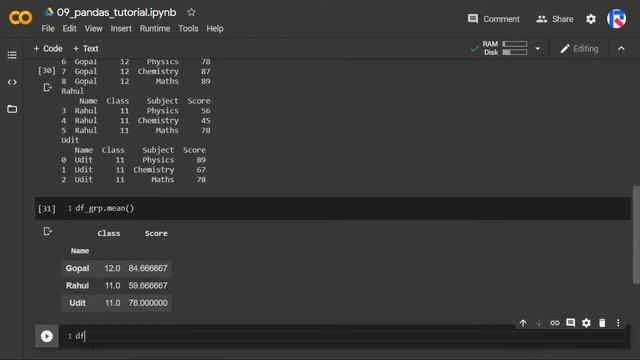Rename the notebook title 09_pandas_tutorial.ipynb
The height and width of the screenshot is (360, 640).
[x=116, y=12]
